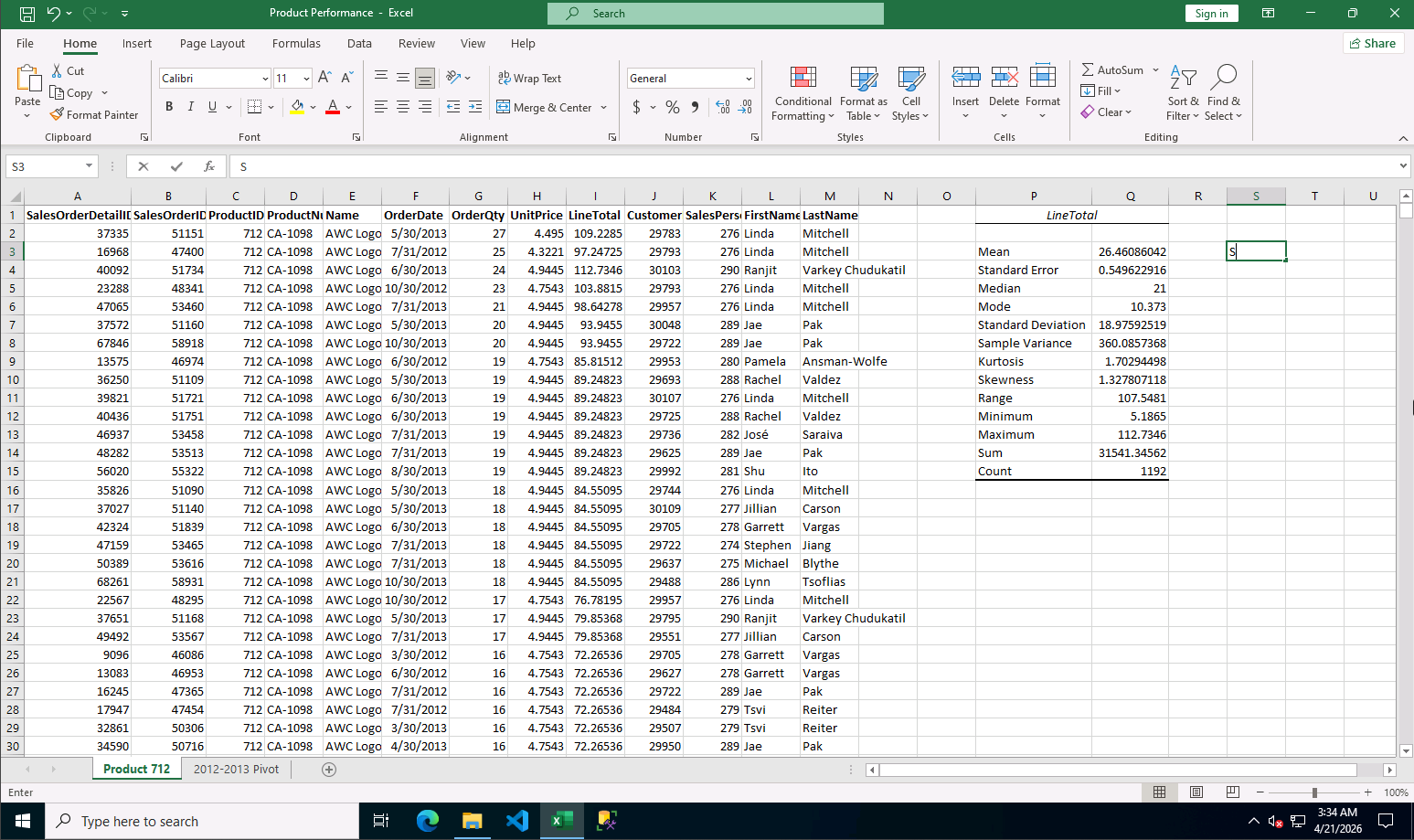Switch to the 2012-2013 Pivot sheet
The width and height of the screenshot is (1414, 840).
[236, 769]
